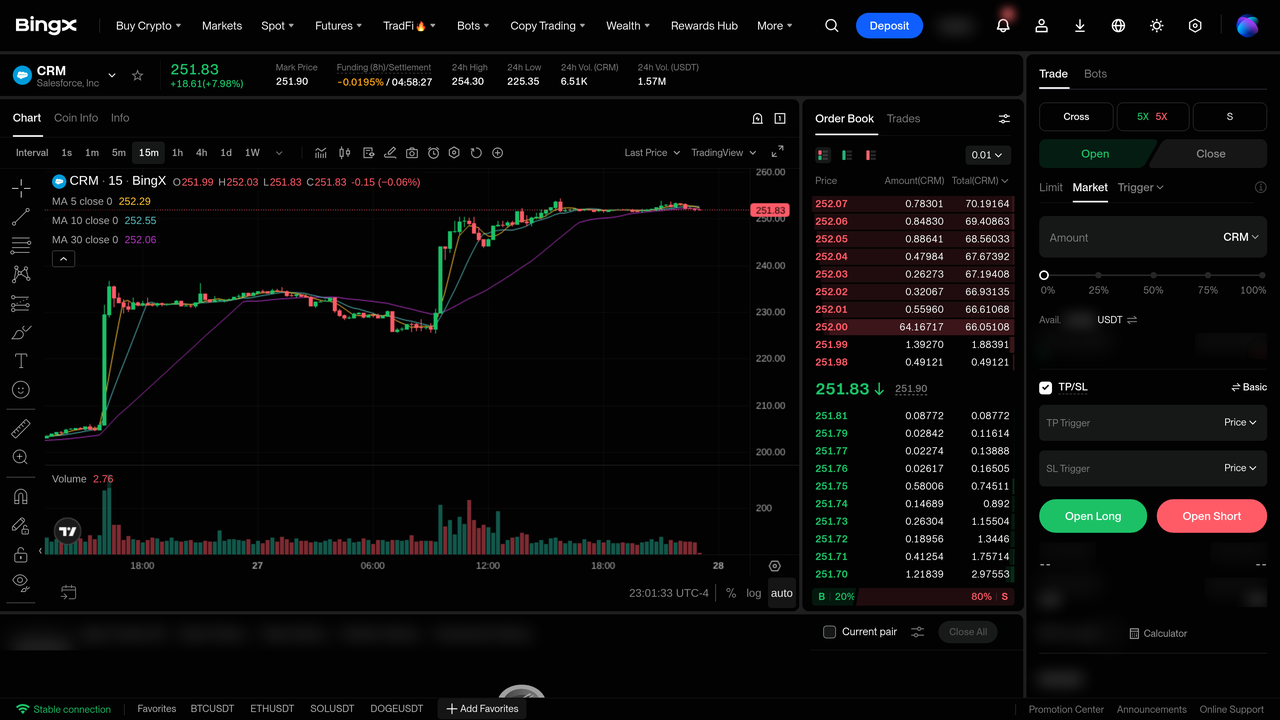
Task: Open the alarm clock alert icon
Action: point(433,153)
